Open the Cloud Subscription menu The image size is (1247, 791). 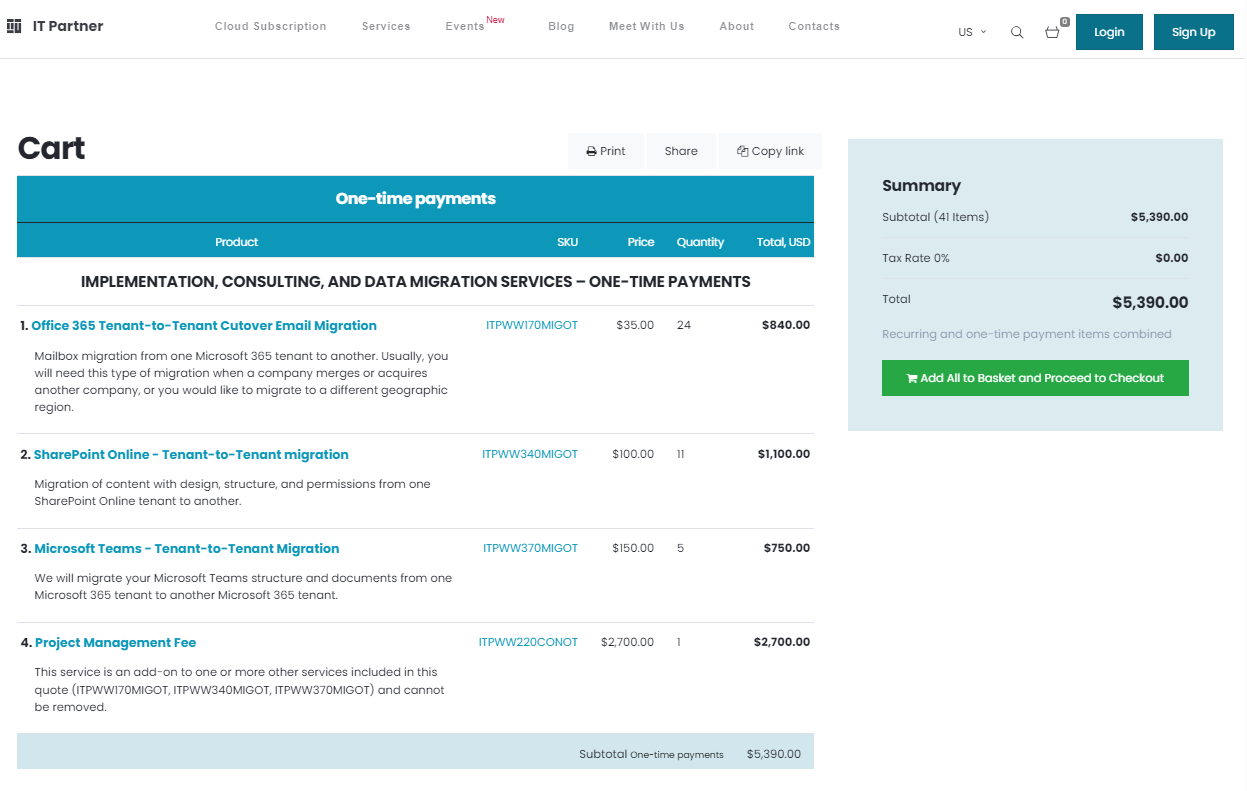[271, 26]
